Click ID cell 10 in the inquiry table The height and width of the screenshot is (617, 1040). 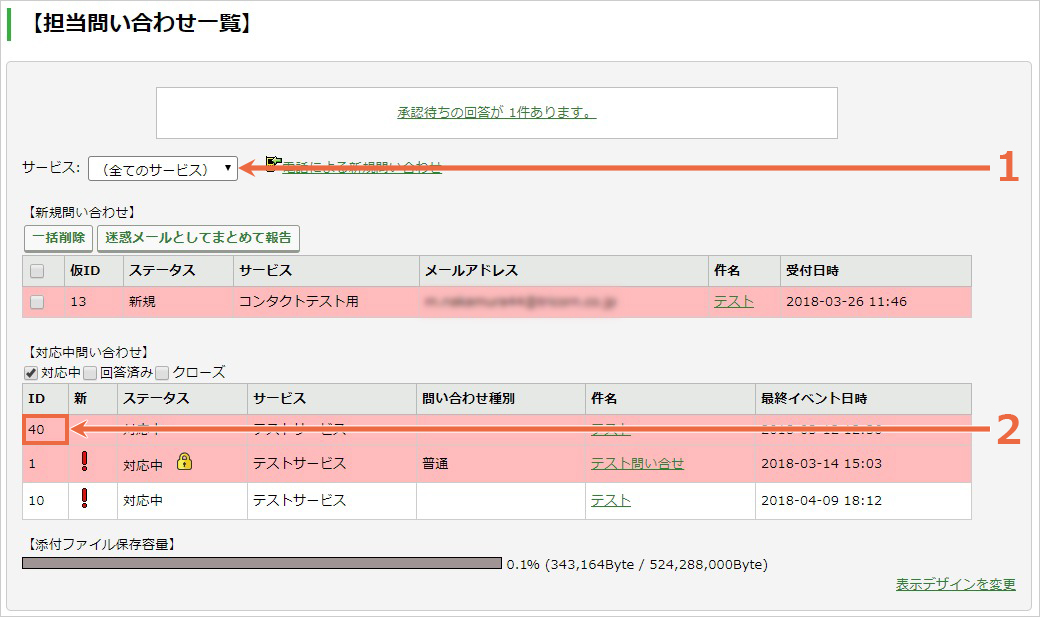(45, 500)
